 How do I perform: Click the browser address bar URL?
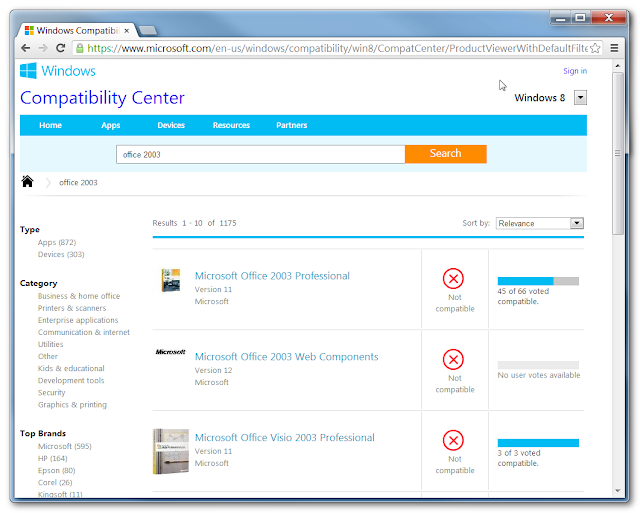337,48
